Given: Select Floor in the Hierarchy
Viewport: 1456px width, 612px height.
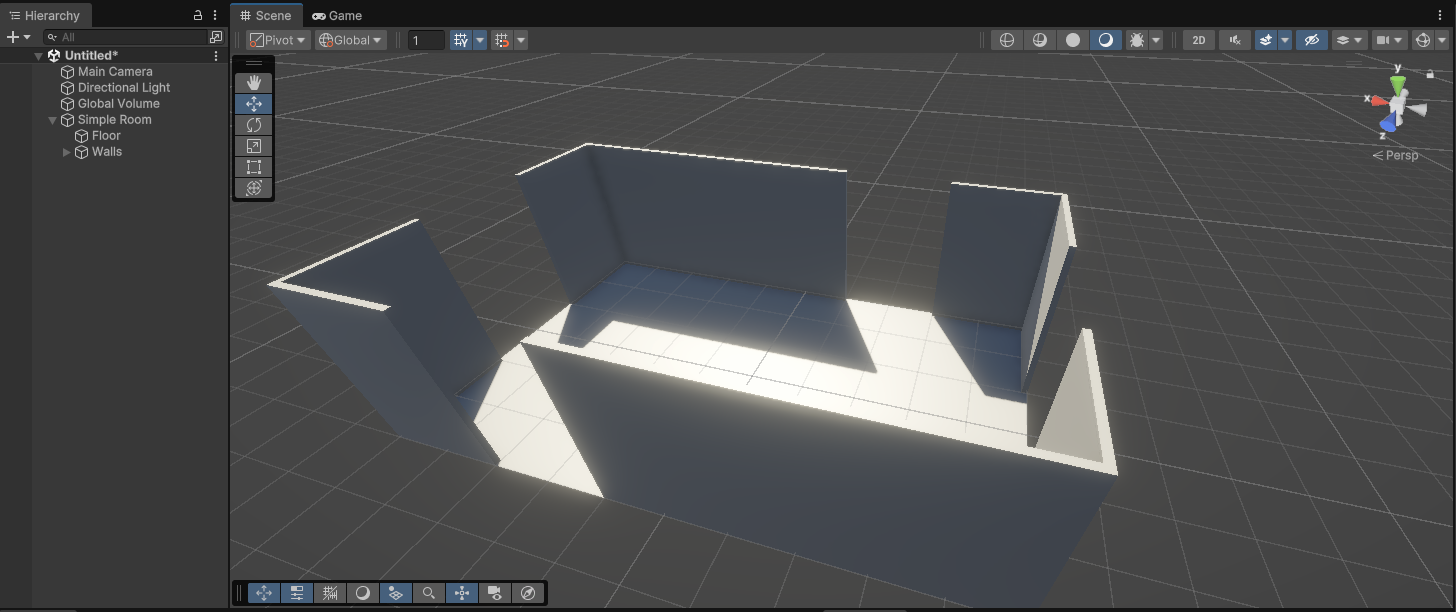Looking at the screenshot, I should [x=104, y=135].
